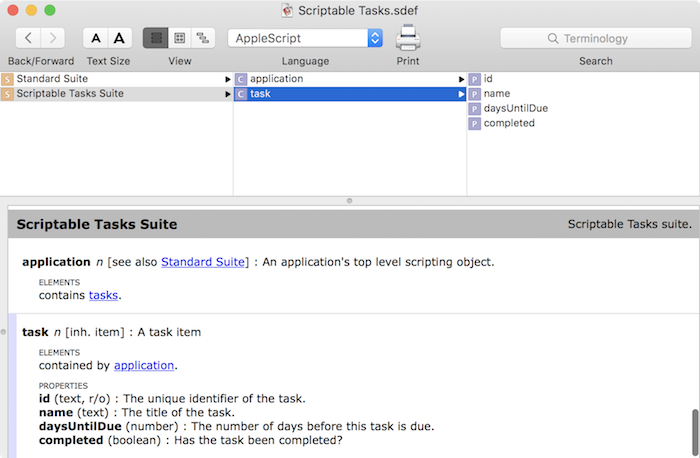The height and width of the screenshot is (458, 700).
Task: Decrease text size with small A button
Action: coord(96,38)
